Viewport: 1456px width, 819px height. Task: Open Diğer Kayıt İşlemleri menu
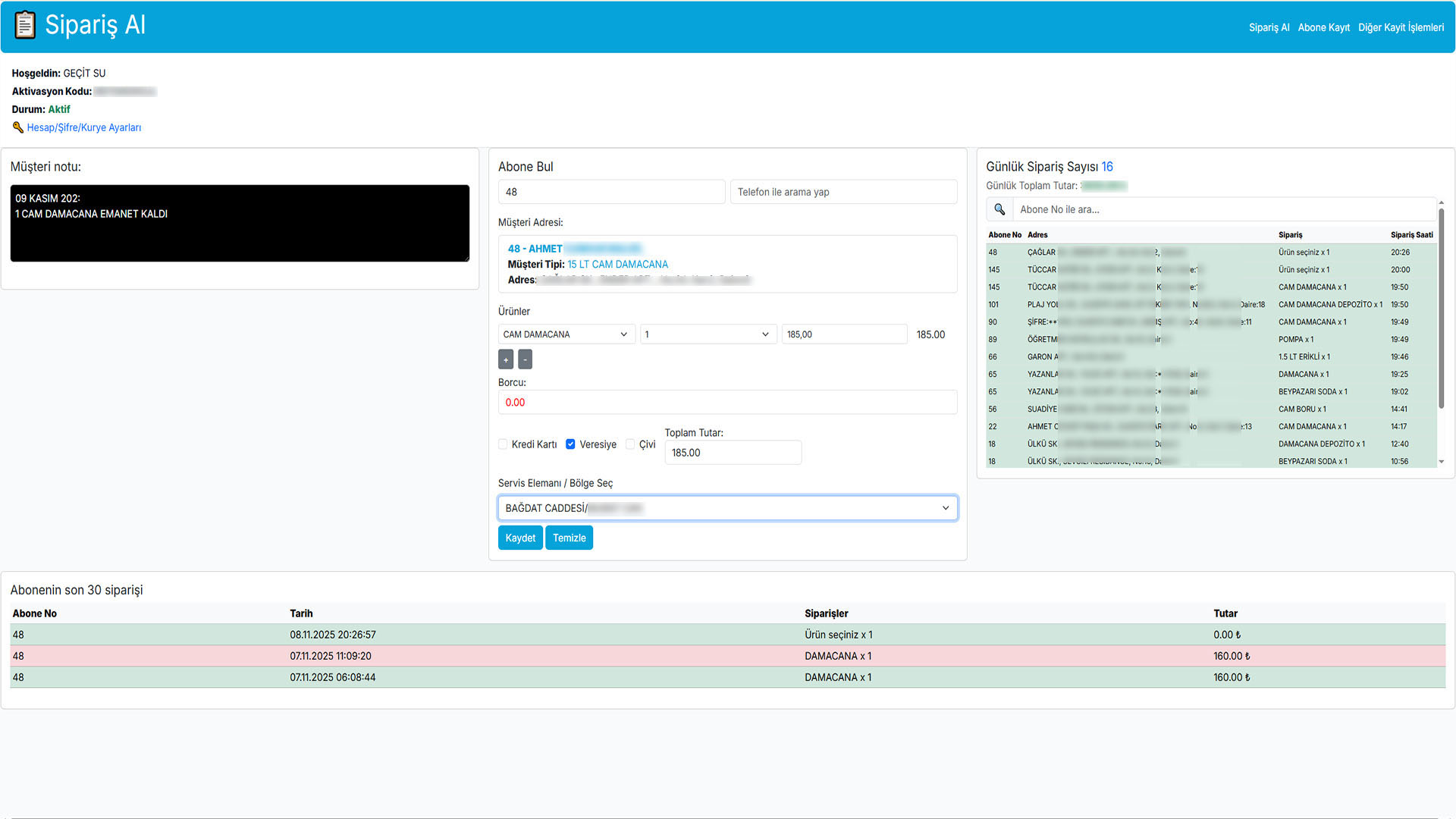pos(1401,27)
